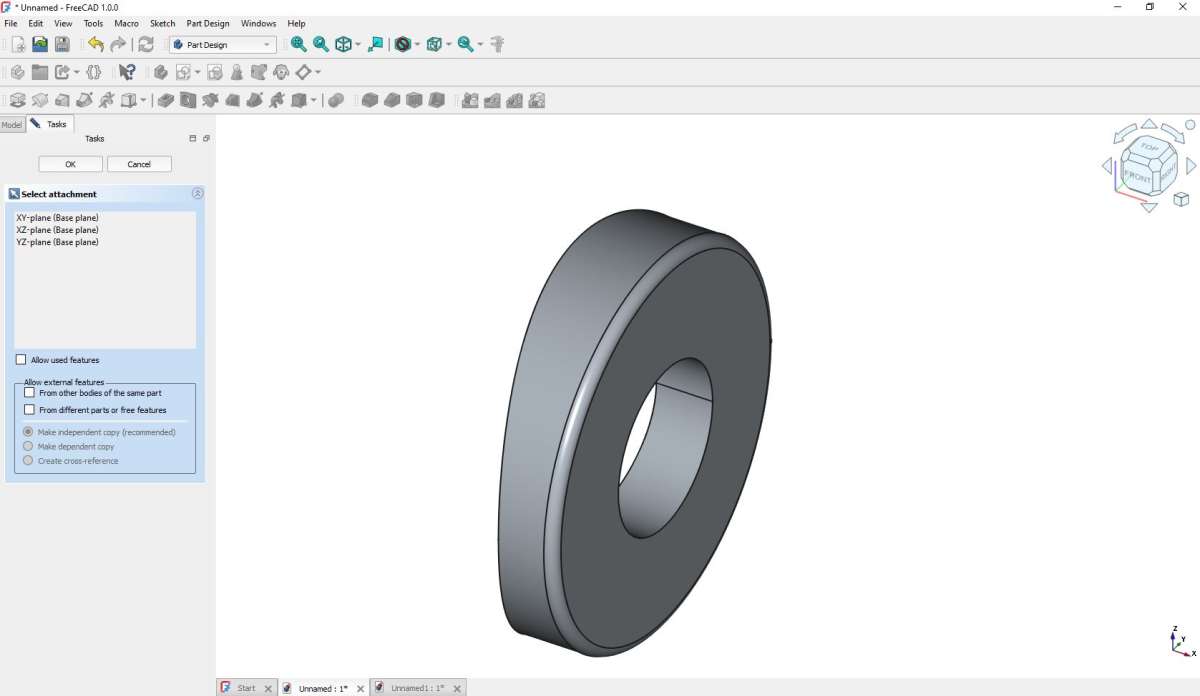Undo the last action
1200x696 pixels.
point(96,44)
